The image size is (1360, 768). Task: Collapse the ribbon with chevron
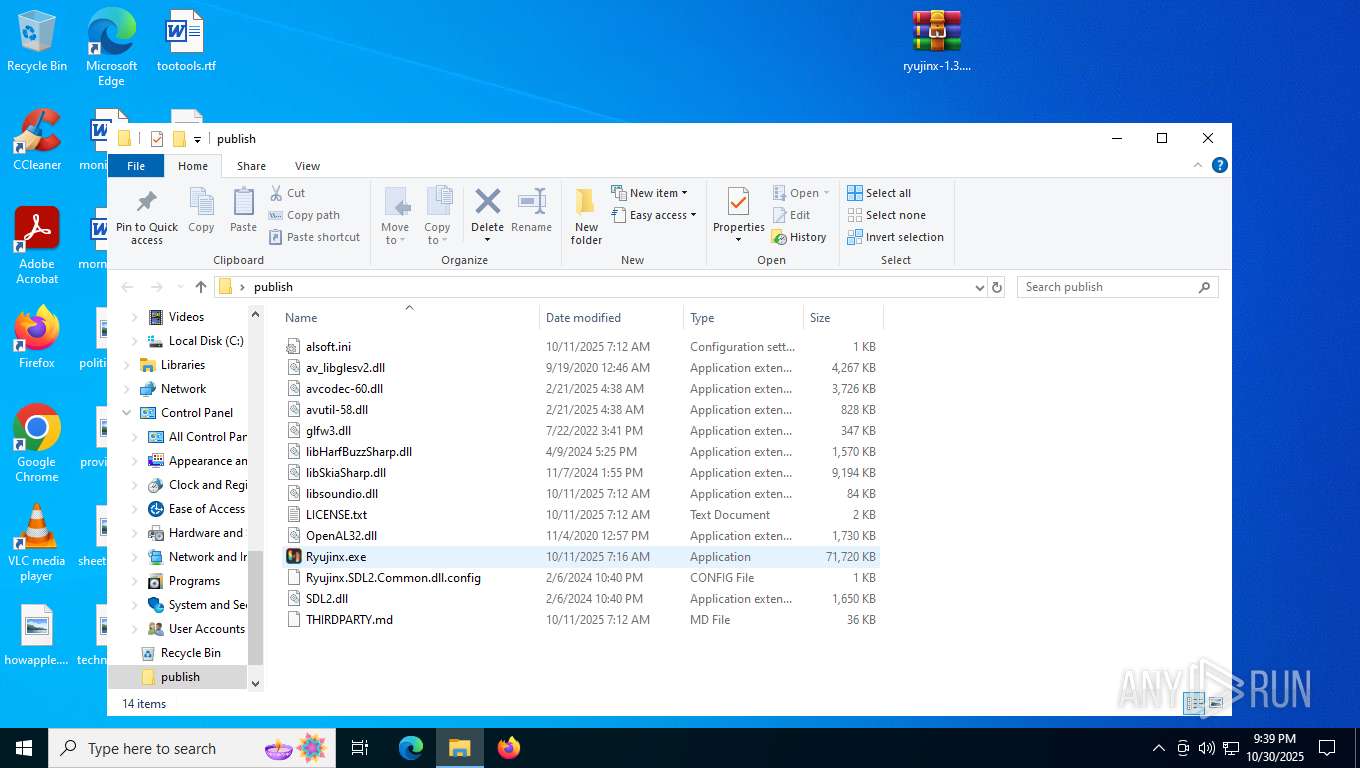click(1198, 165)
